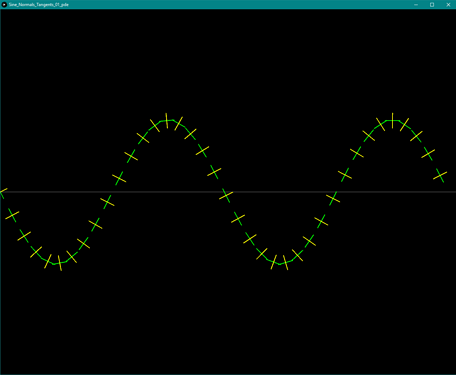This screenshot has height=375, width=456.
Task: Select the lowest point of the first trough
Action: click(54, 264)
